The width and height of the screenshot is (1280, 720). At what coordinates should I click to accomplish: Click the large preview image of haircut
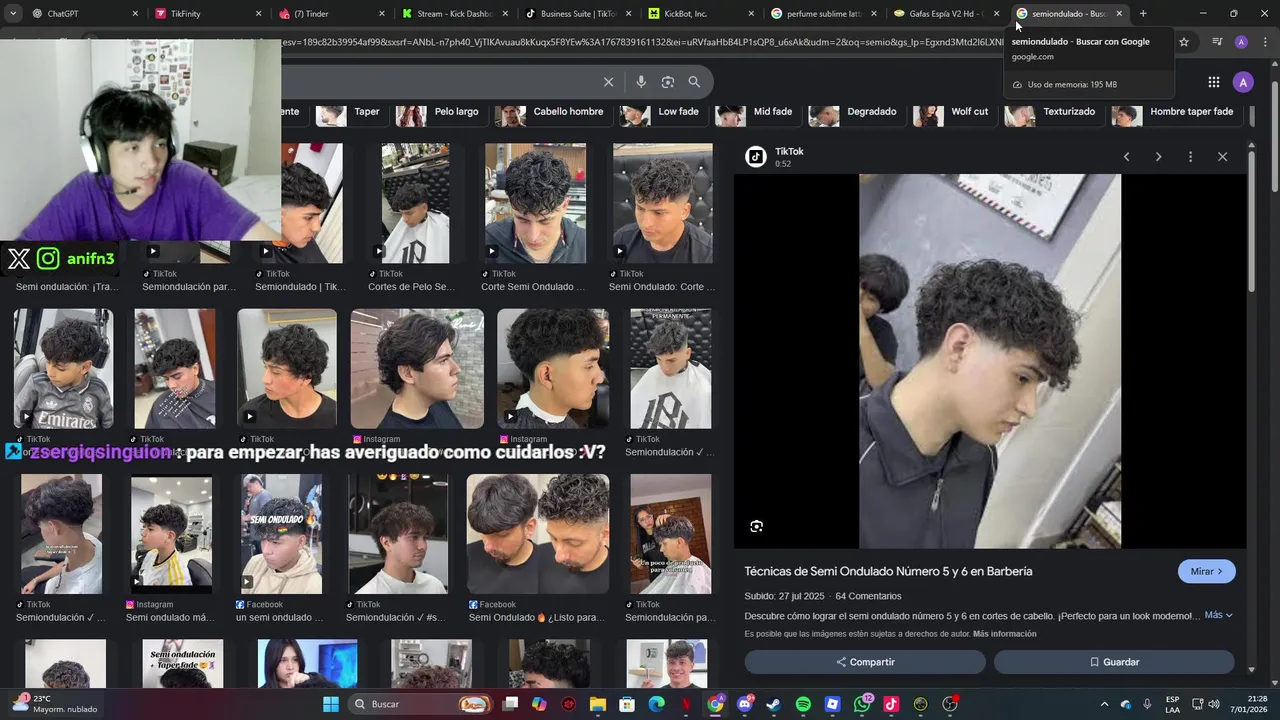(990, 362)
